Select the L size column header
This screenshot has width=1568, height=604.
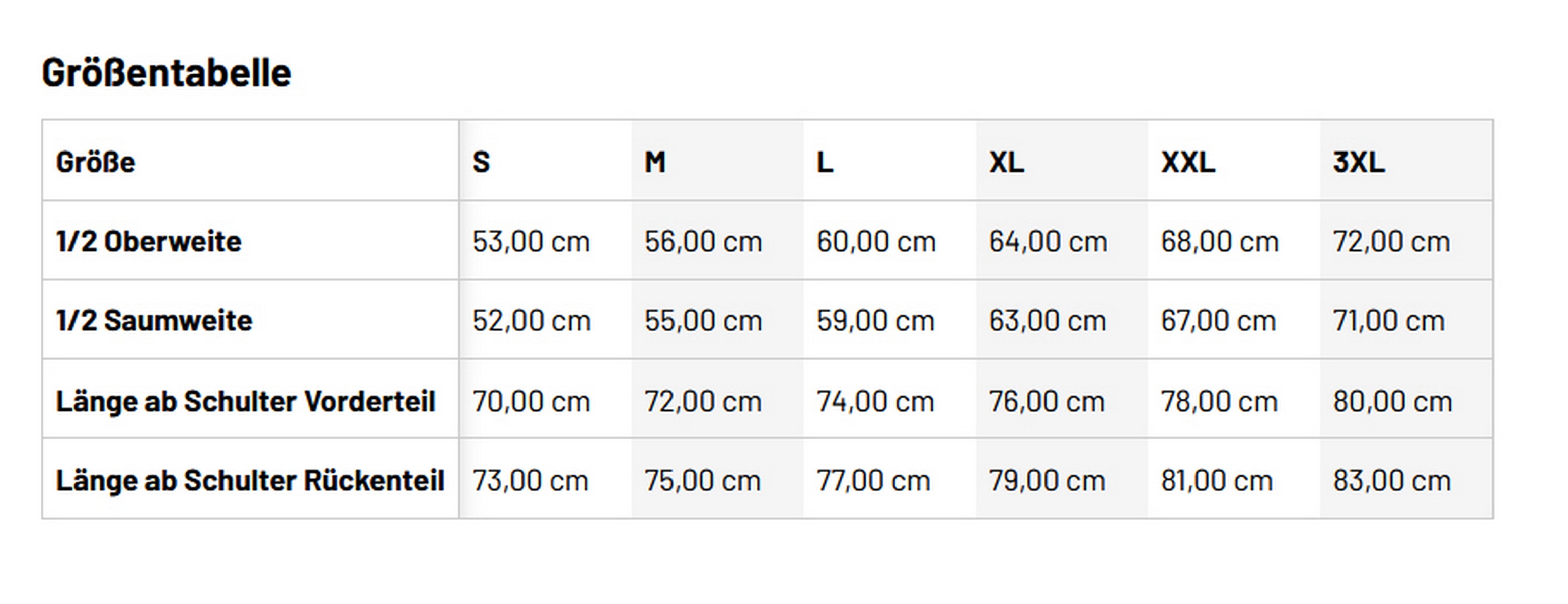(825, 162)
